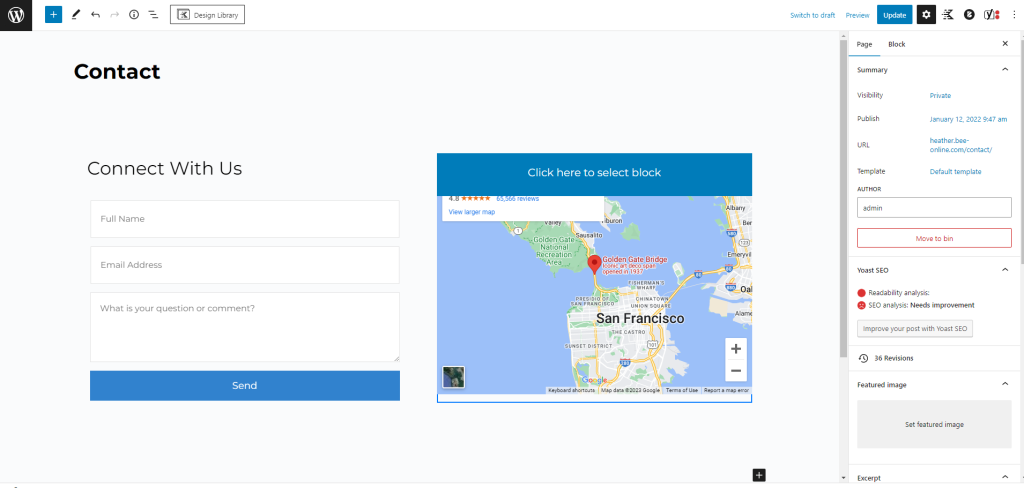Image resolution: width=1024 pixels, height=488 pixels.
Task: Open the three-dot Options menu
Action: (1013, 15)
